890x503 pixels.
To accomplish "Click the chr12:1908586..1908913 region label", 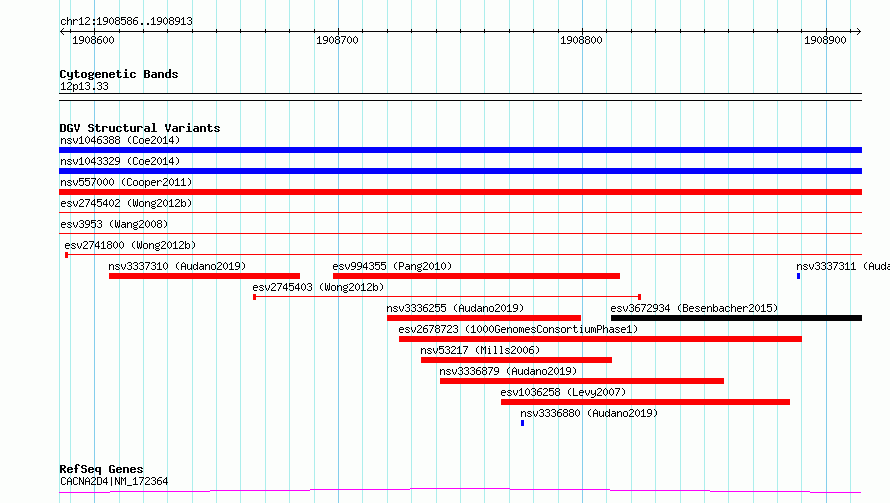I will point(127,22).
